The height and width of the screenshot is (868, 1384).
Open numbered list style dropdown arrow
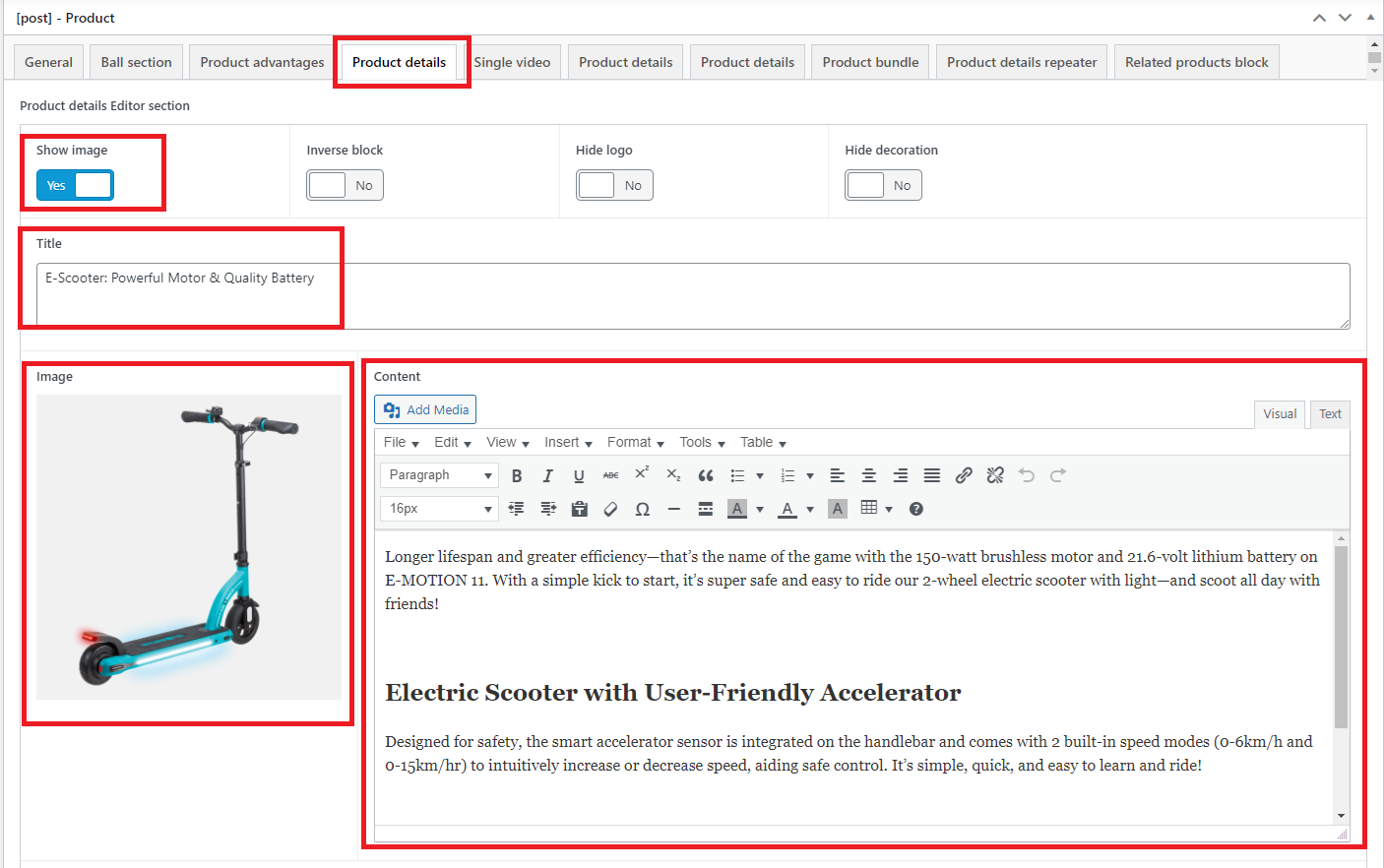(x=810, y=476)
